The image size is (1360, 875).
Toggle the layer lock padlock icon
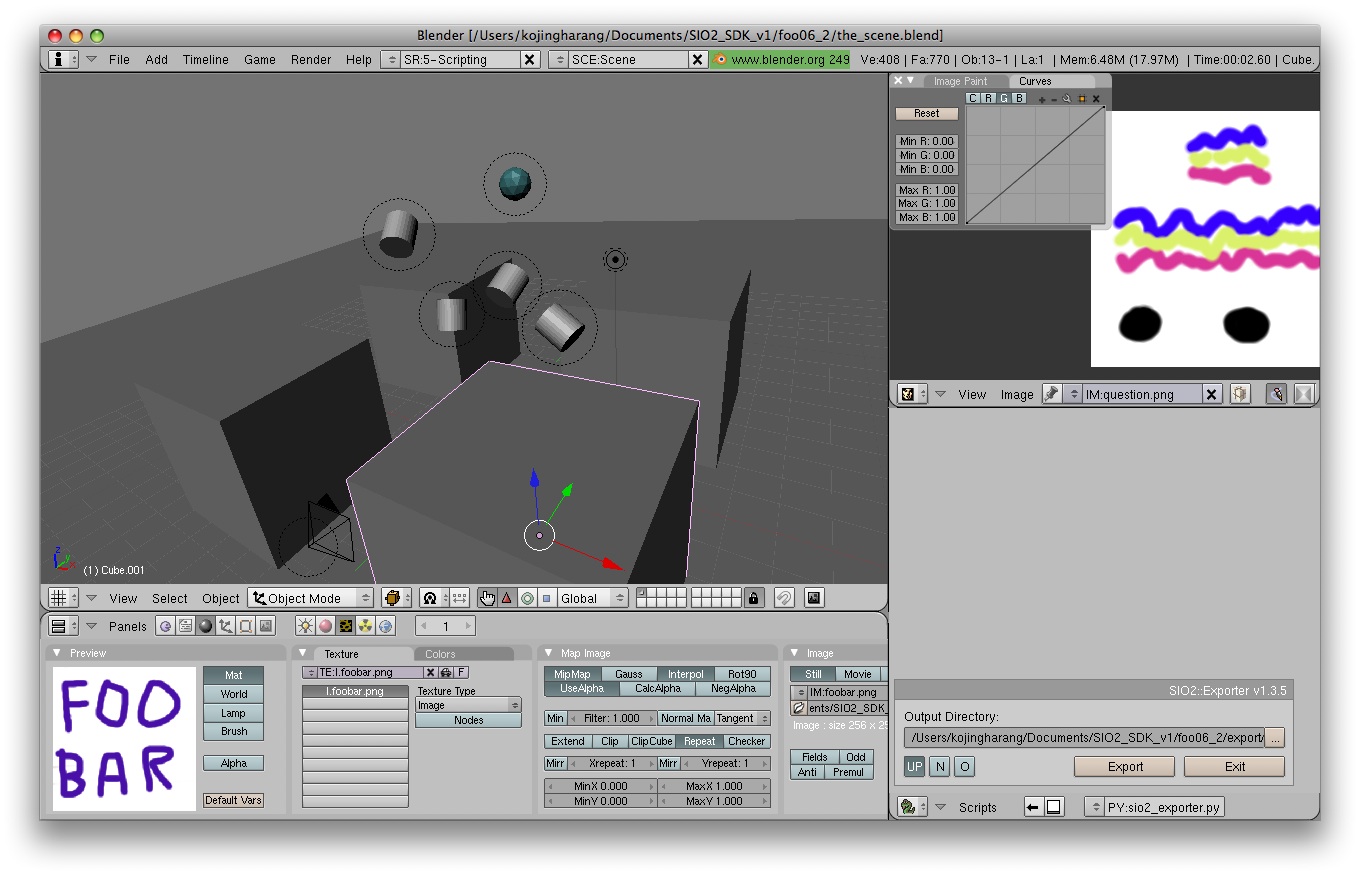tap(754, 598)
